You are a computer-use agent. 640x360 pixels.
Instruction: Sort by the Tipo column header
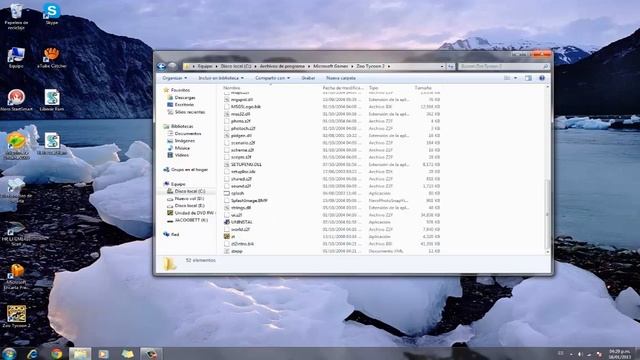373,88
